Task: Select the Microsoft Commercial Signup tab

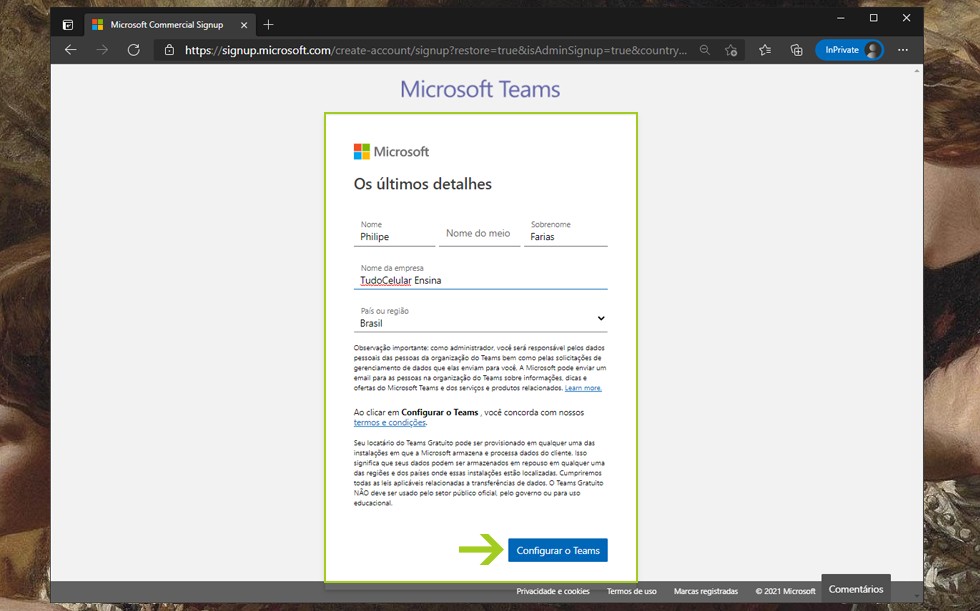Action: point(165,24)
